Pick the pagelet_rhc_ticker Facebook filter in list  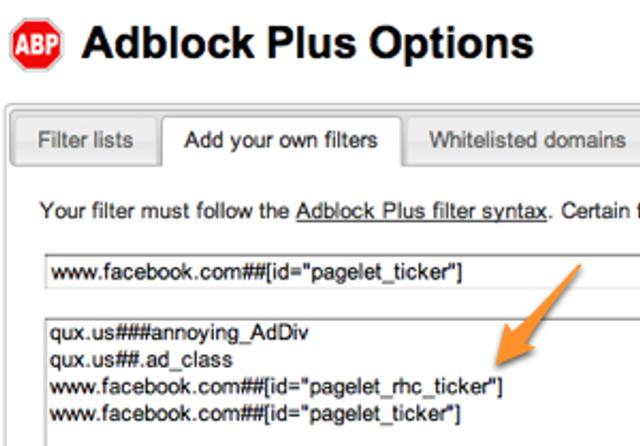(277, 386)
